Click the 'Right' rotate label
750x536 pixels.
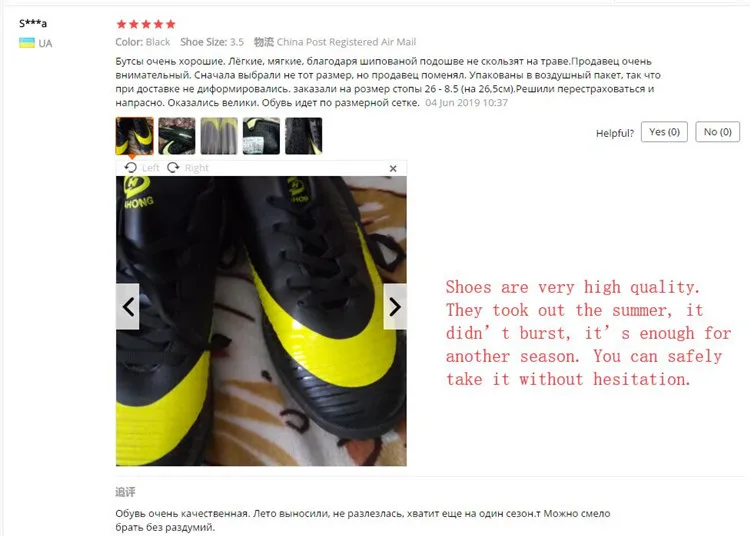(197, 168)
